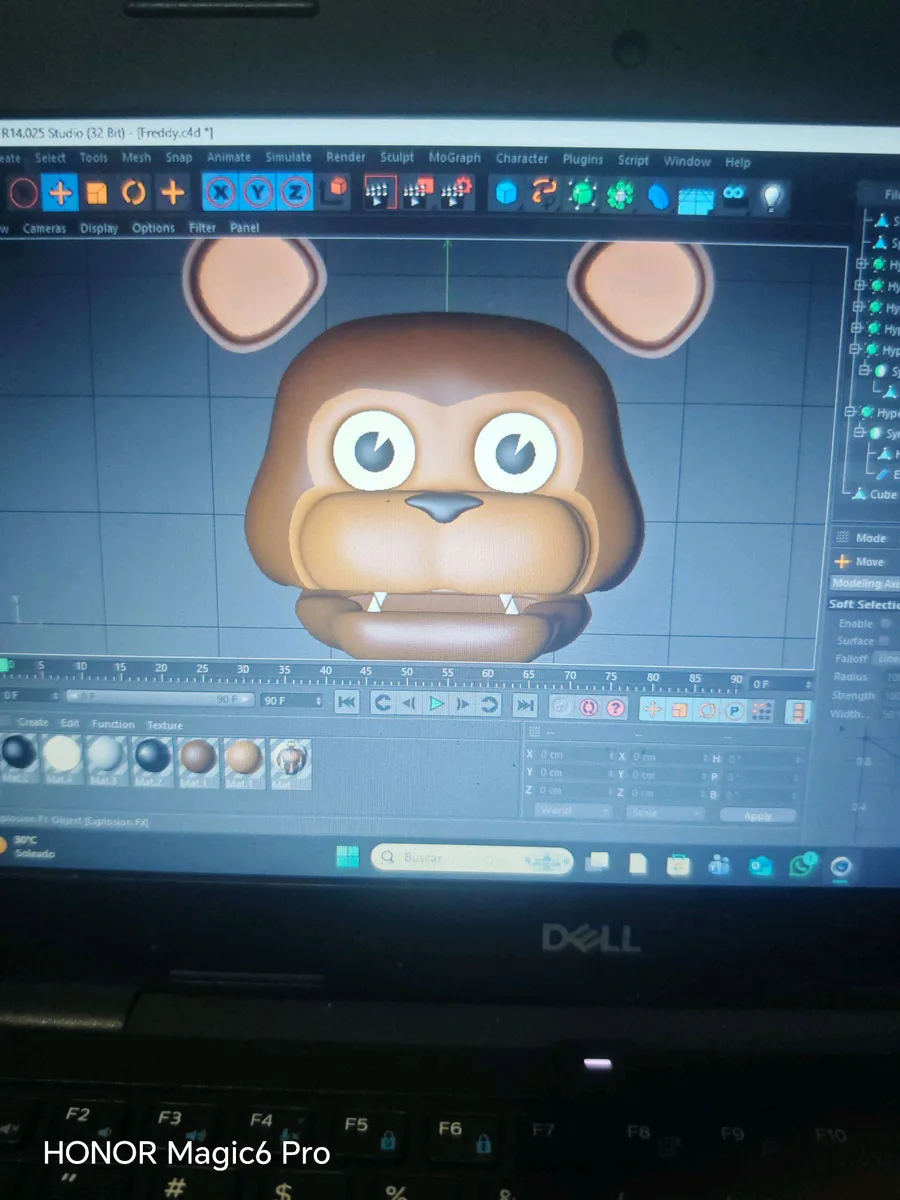Screen dimensions: 900x1200
Task: Open viewport Filter menu
Action: pos(203,228)
